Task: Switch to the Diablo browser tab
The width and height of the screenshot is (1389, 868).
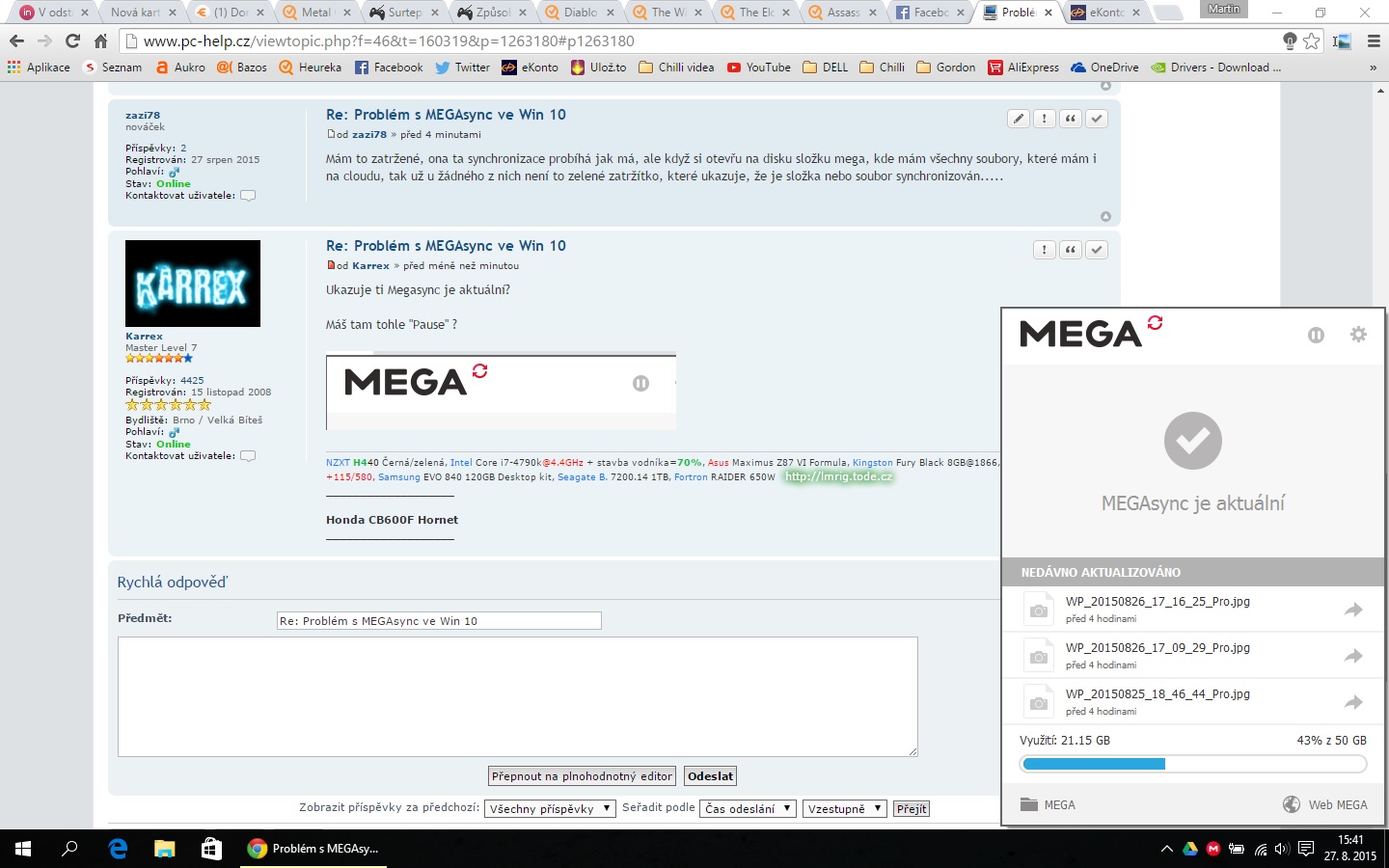Action: 580,13
